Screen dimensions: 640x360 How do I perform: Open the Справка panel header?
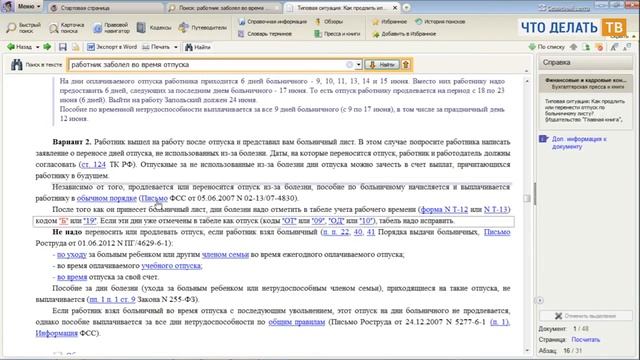point(585,62)
